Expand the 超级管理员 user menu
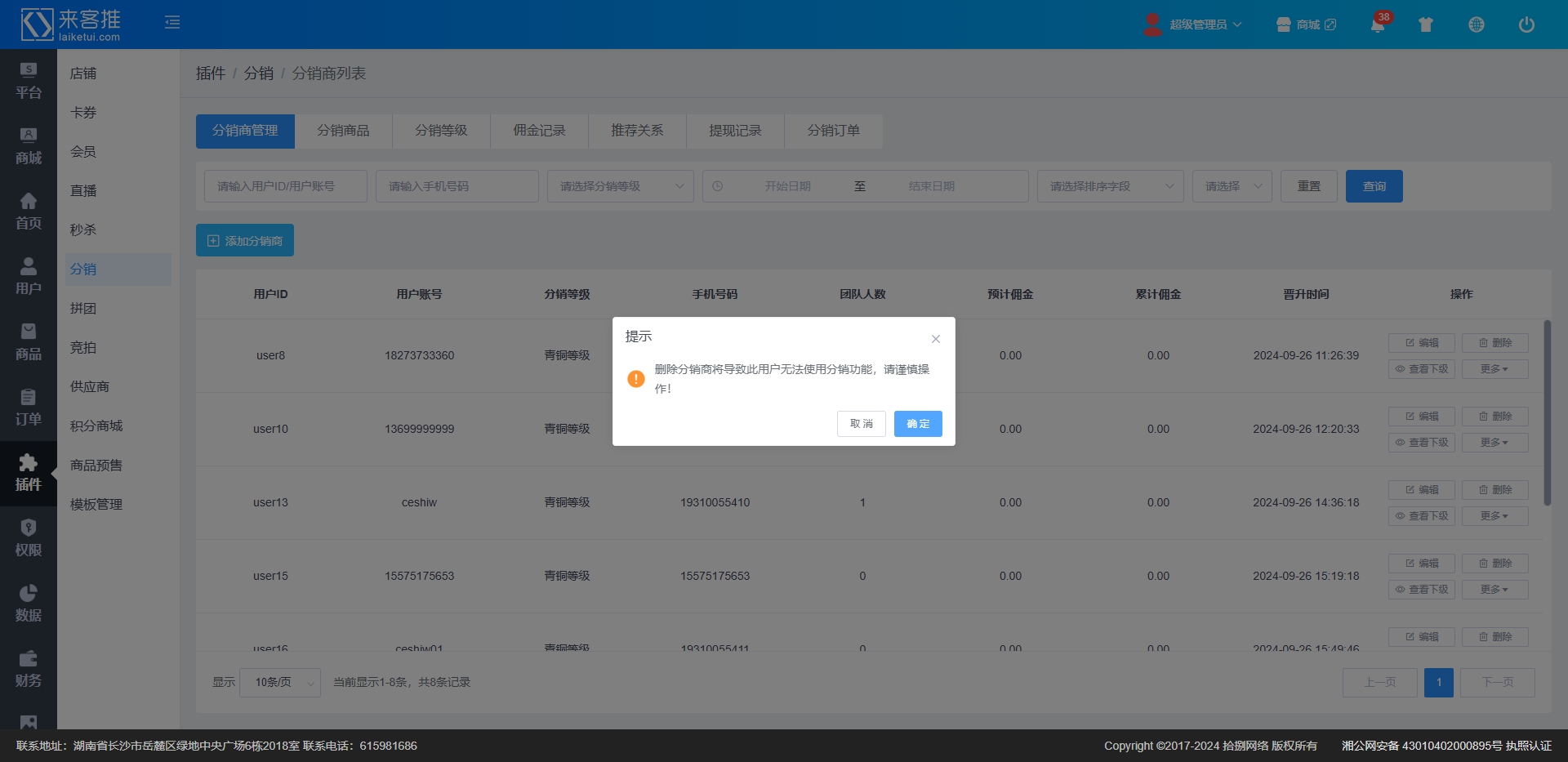Screen dimensions: 1568x762 point(1204,25)
